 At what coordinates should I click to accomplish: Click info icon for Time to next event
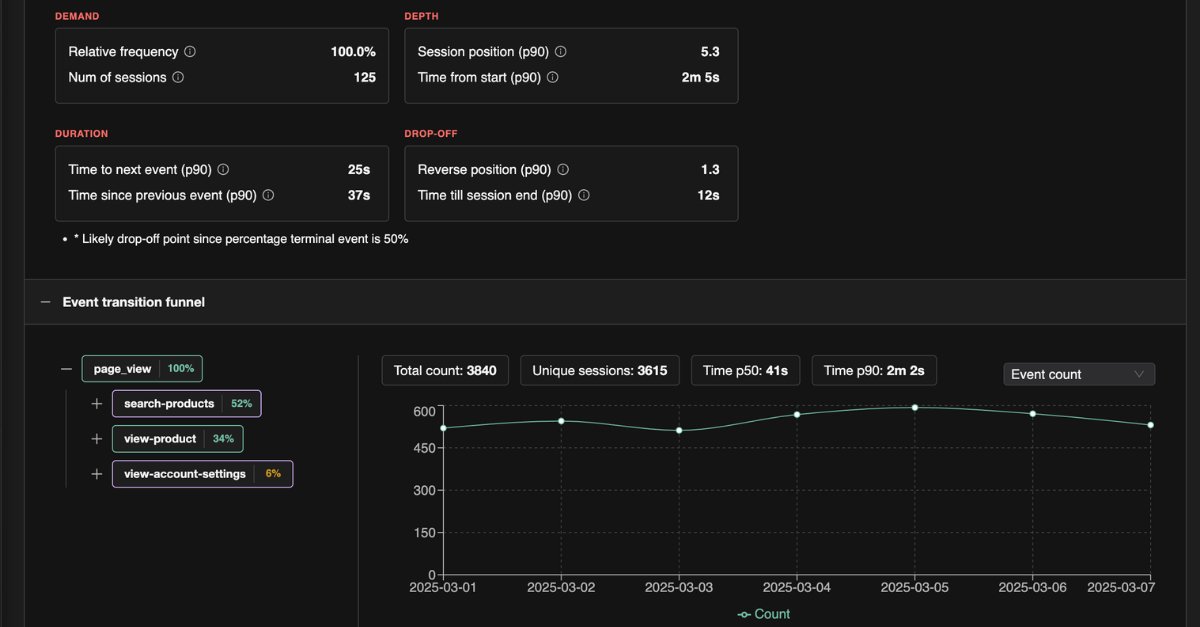point(223,170)
